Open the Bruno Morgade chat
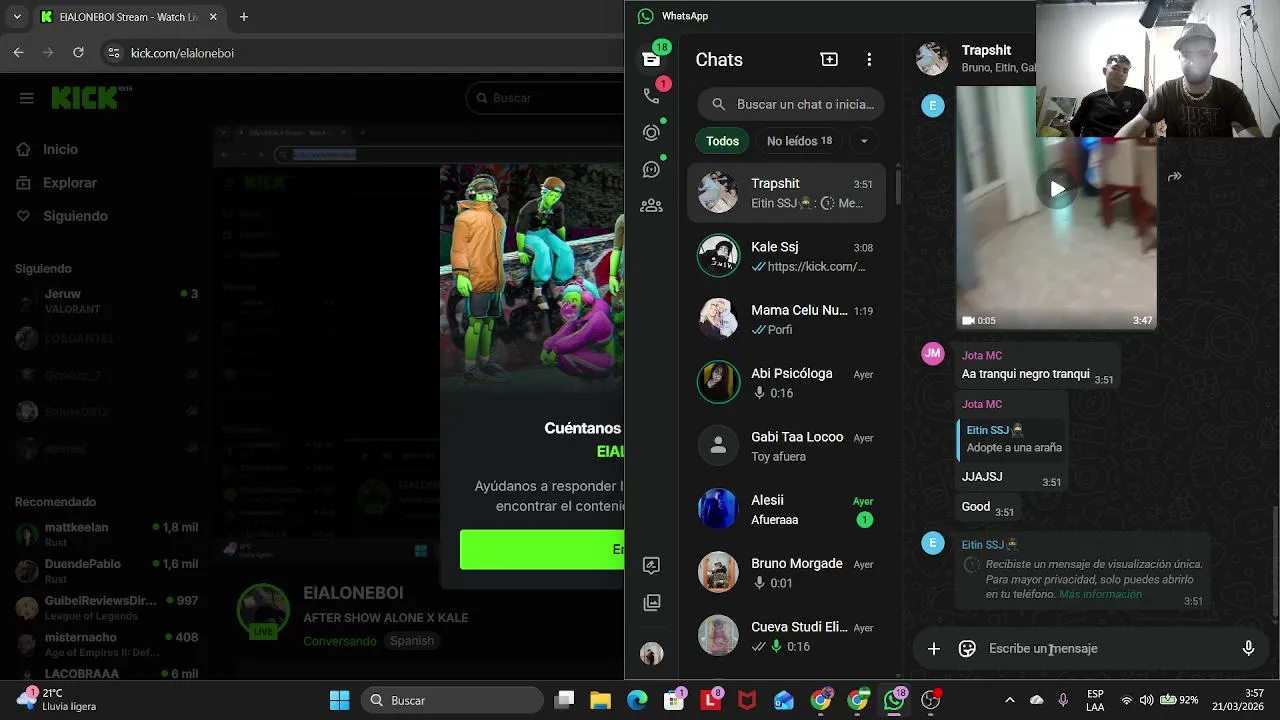 [786, 573]
